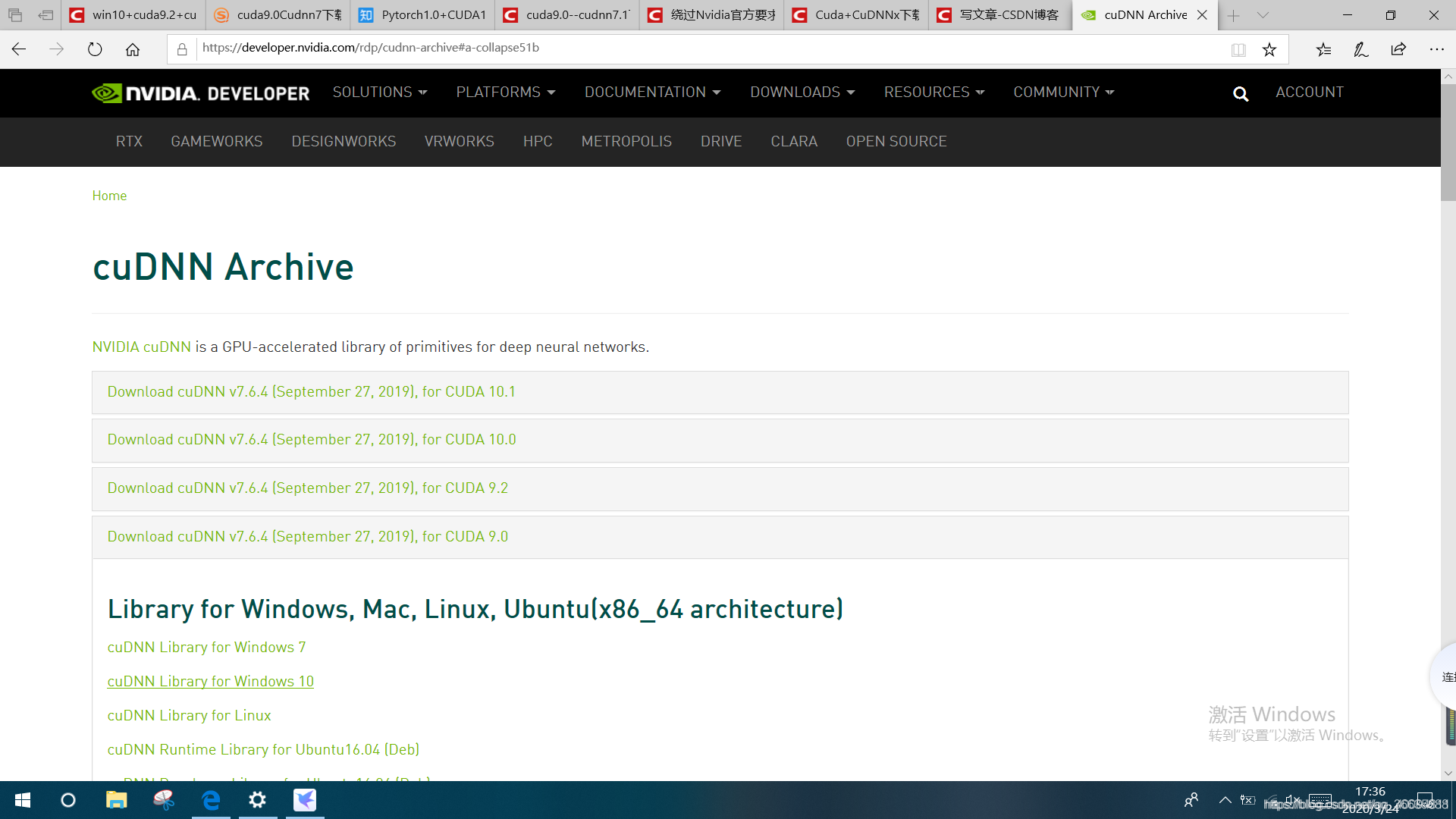The width and height of the screenshot is (1456, 819).
Task: Click the Share page icon
Action: [1399, 49]
